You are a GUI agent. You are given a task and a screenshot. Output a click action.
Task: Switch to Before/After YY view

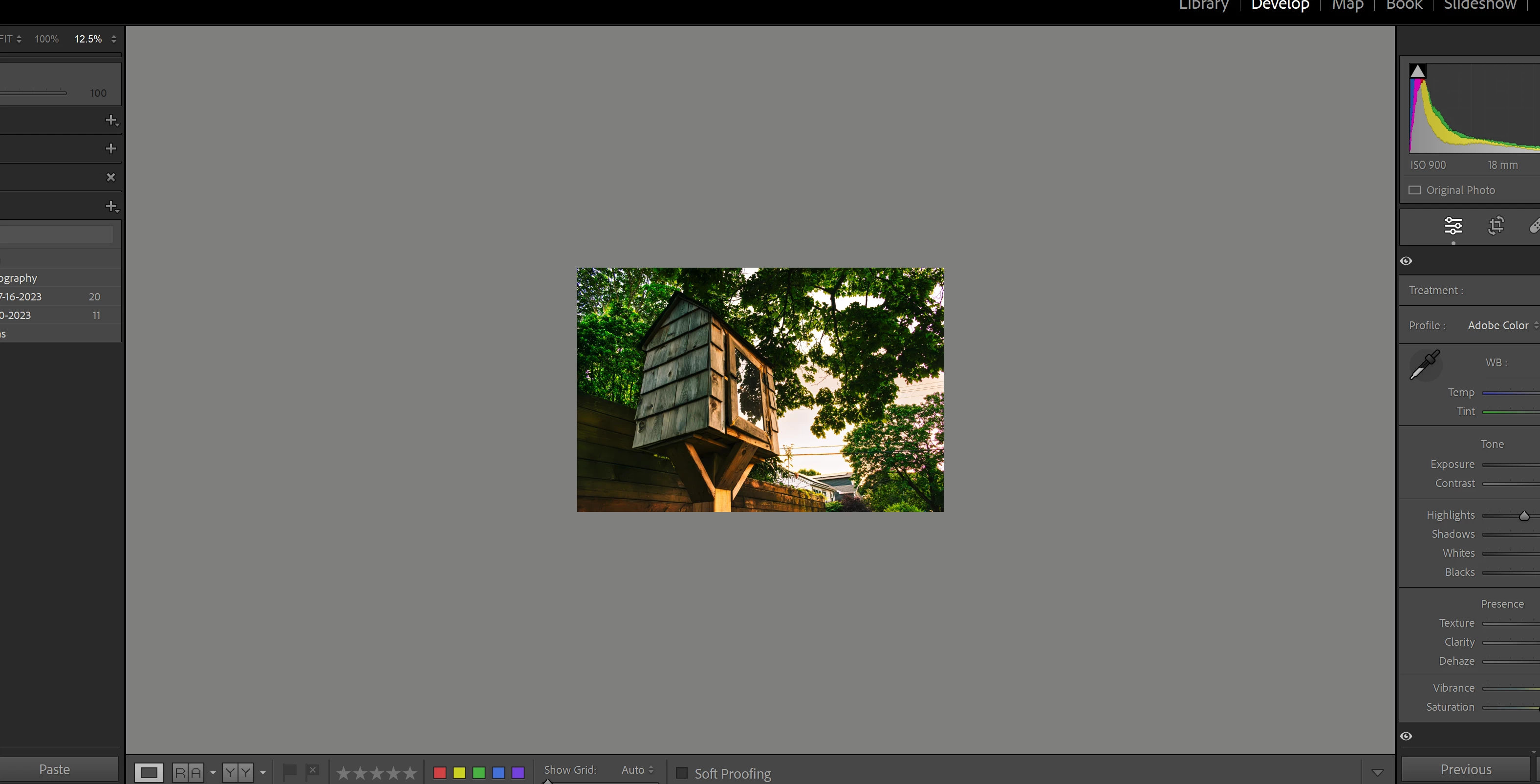coord(238,773)
